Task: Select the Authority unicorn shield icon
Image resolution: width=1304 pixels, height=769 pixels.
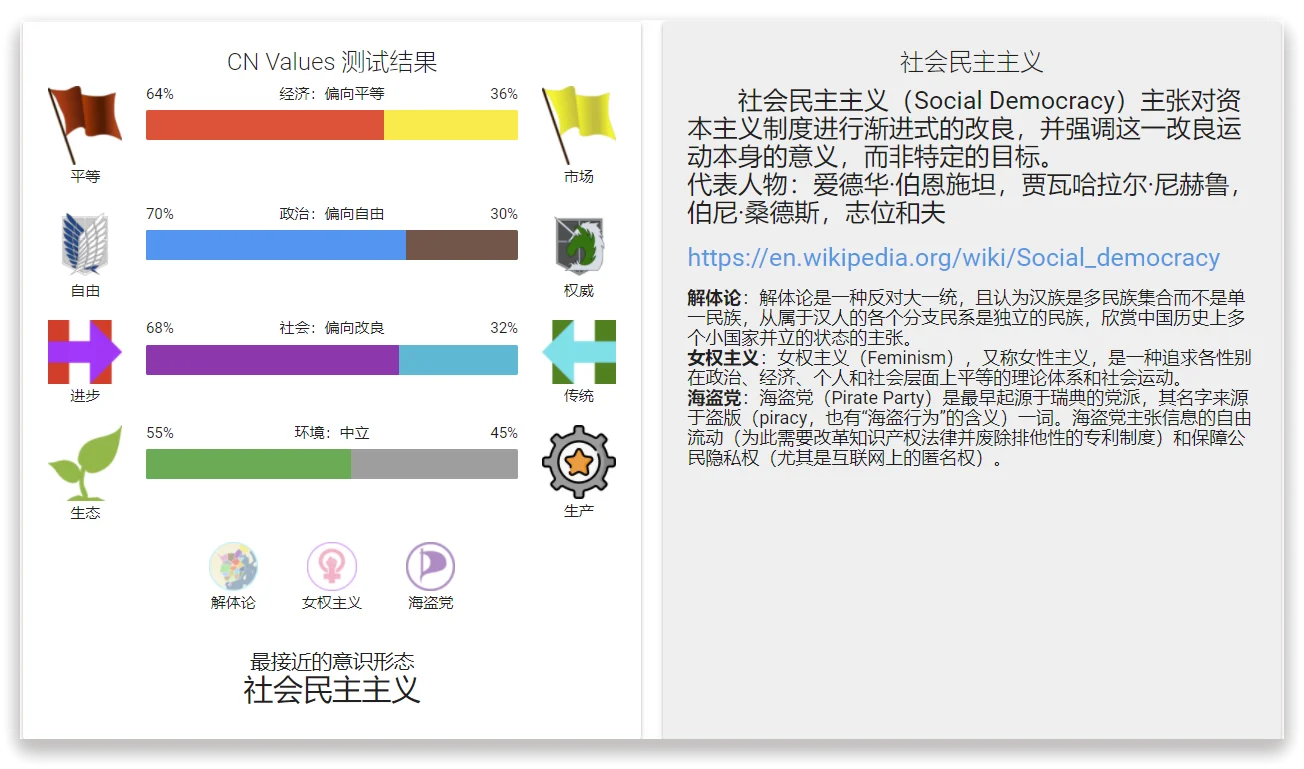Action: click(579, 245)
